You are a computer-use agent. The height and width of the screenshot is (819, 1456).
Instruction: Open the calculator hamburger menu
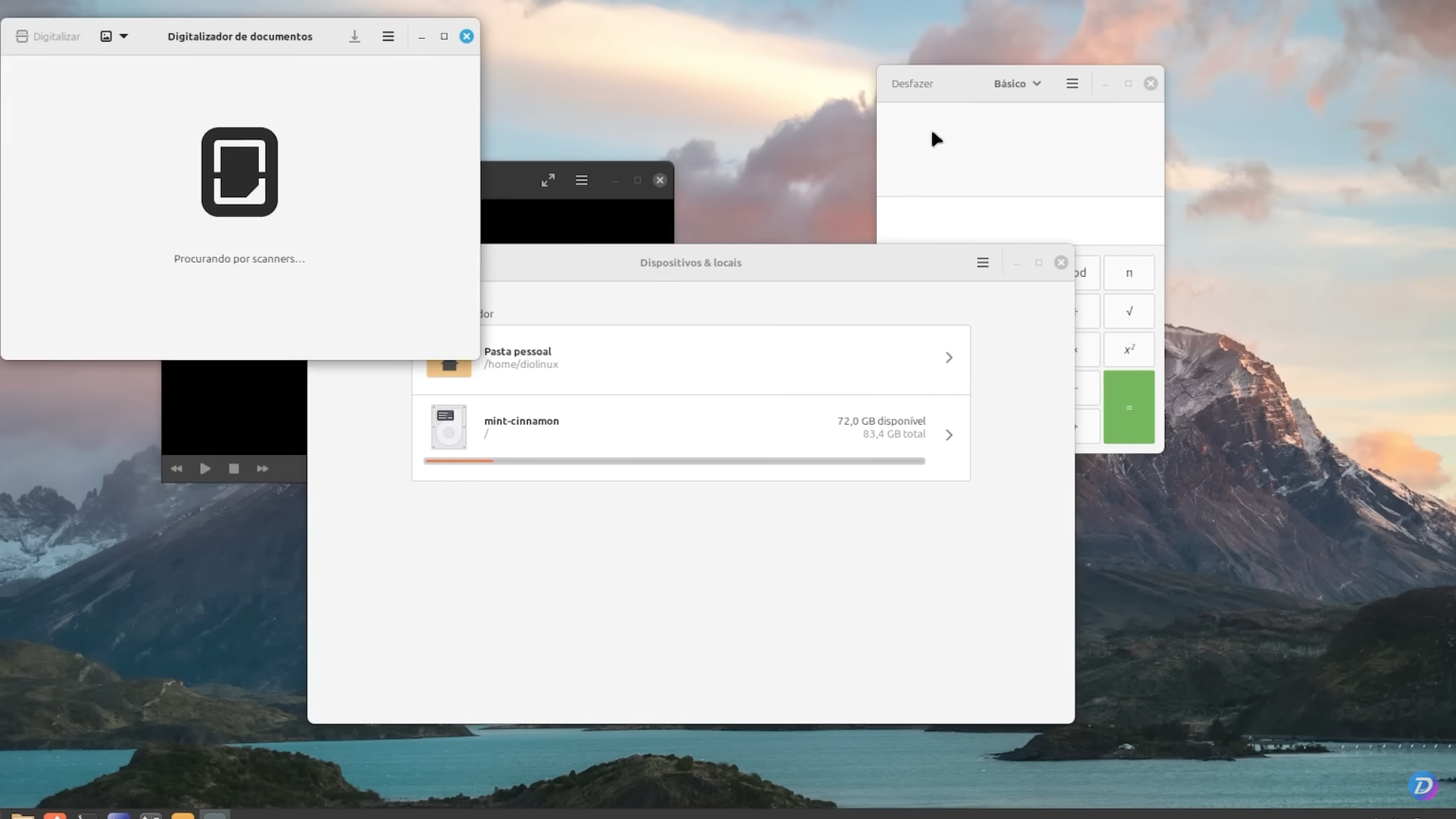[1072, 83]
